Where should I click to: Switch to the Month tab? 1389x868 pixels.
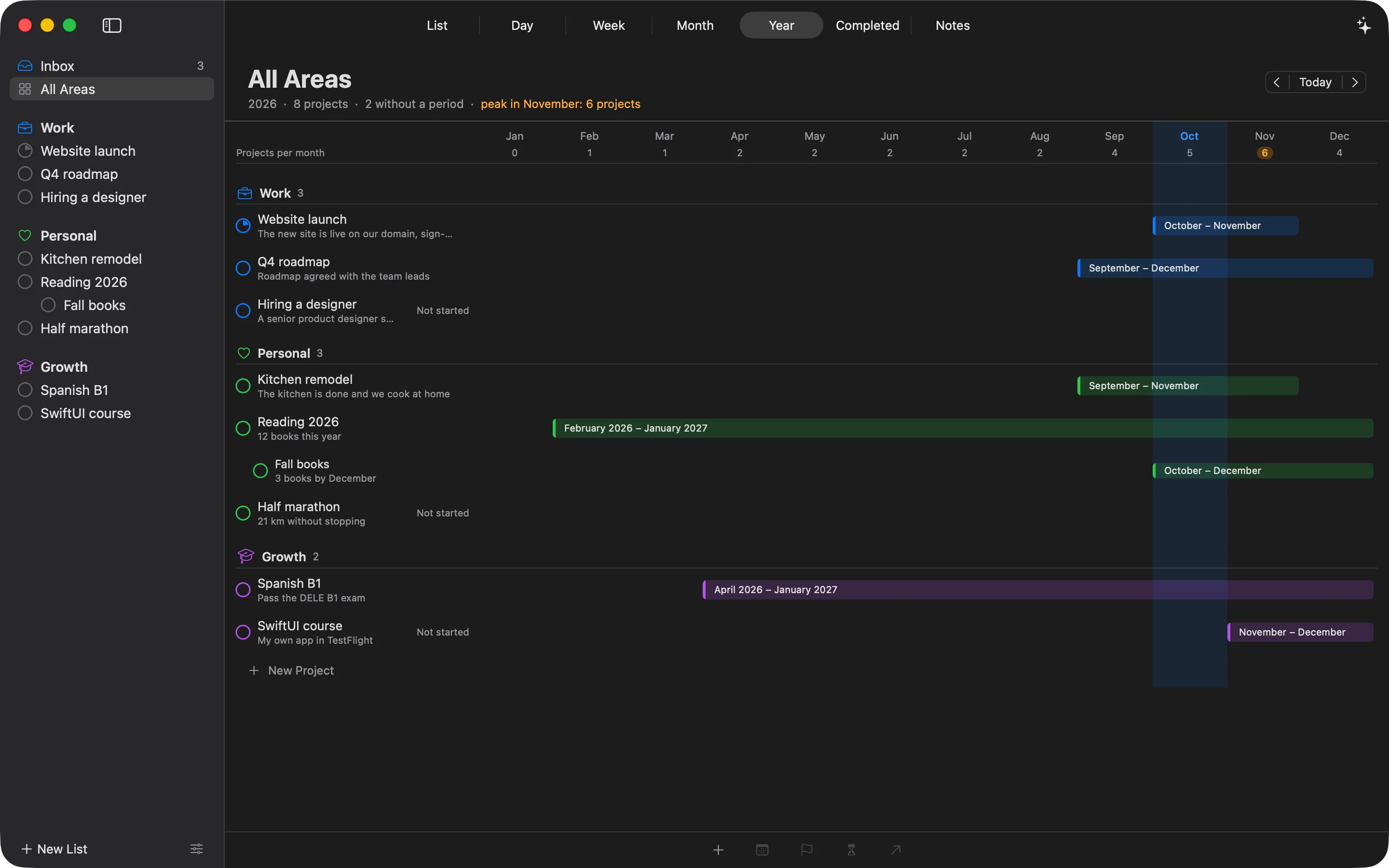click(x=695, y=25)
